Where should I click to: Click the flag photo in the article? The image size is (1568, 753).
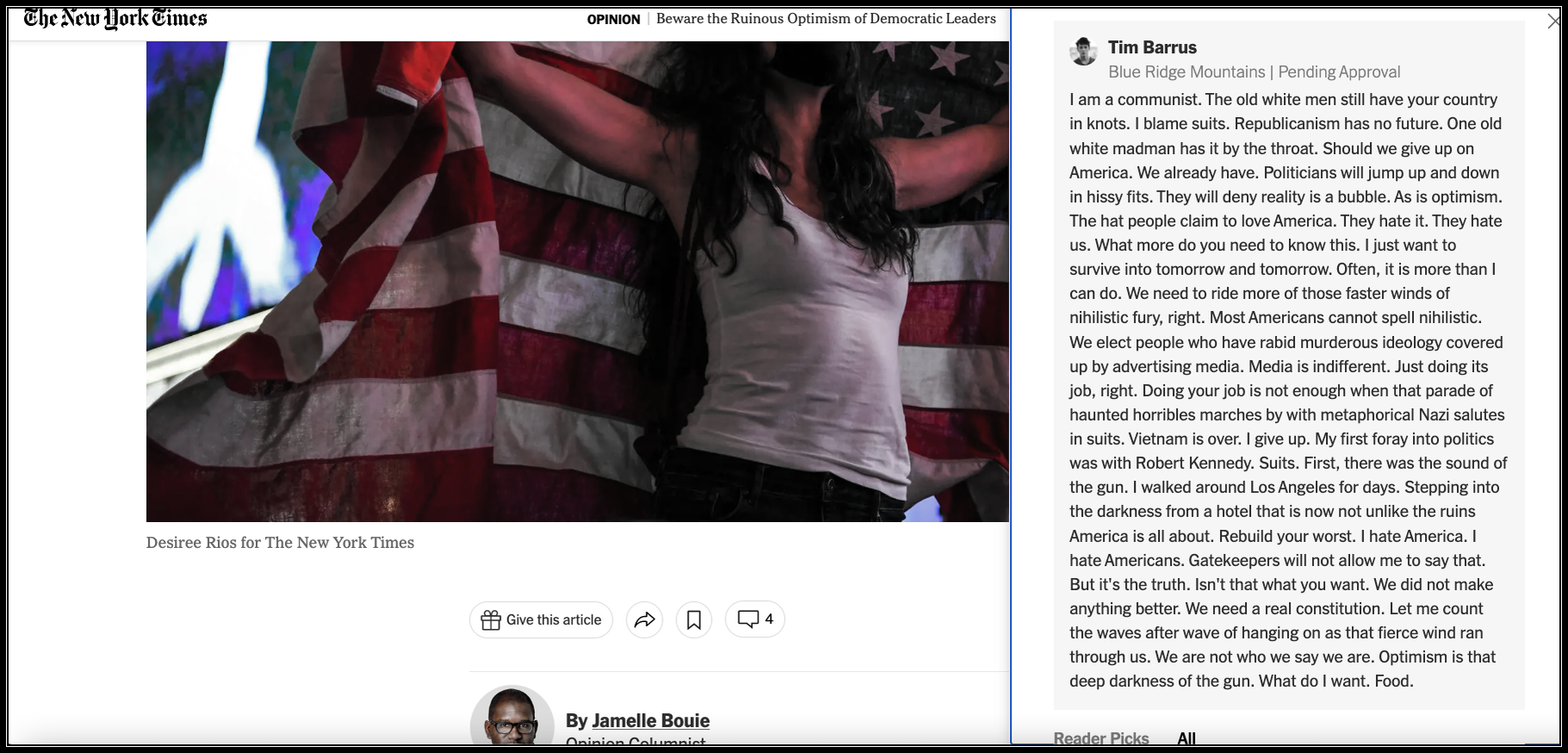tap(577, 281)
